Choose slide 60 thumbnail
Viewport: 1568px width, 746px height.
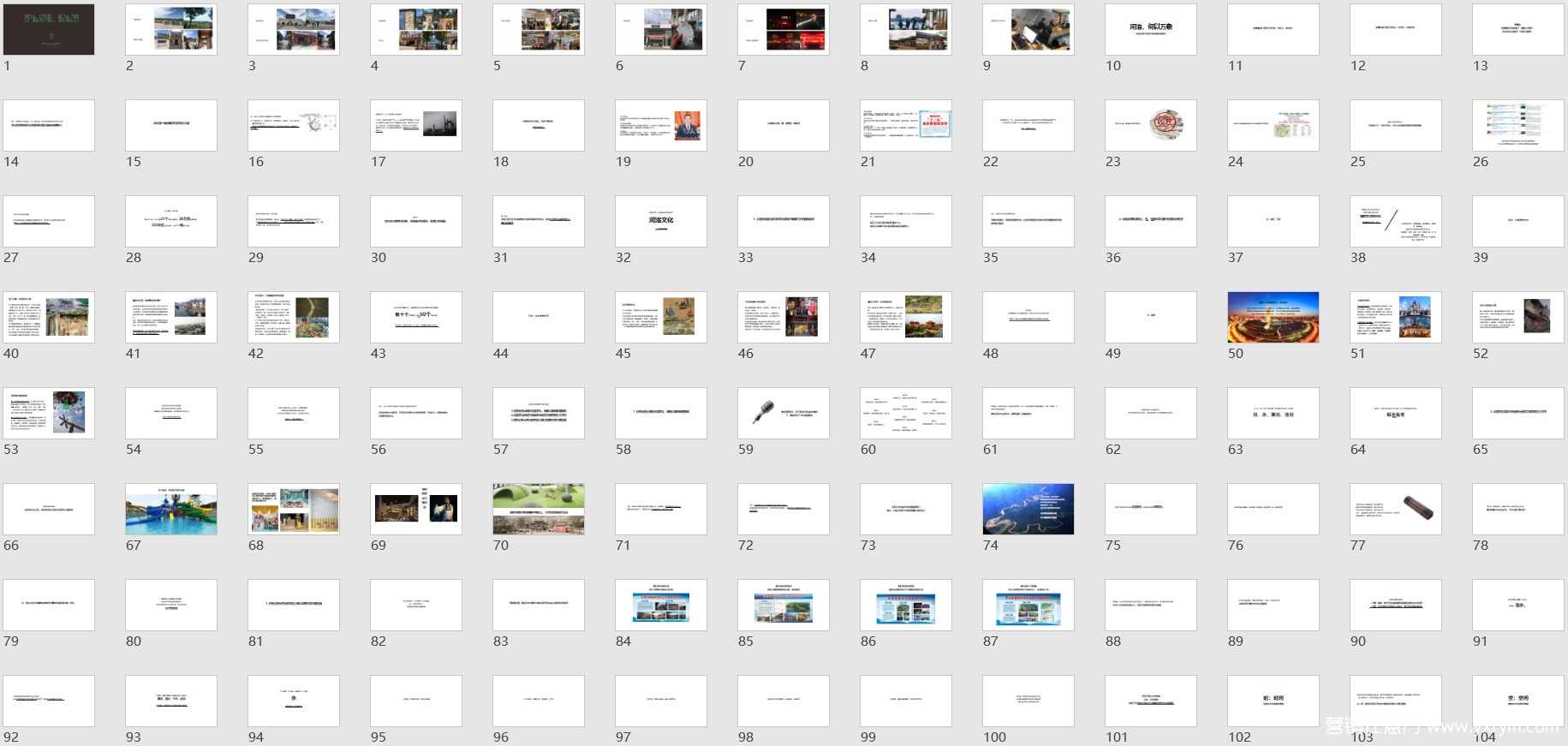(906, 413)
